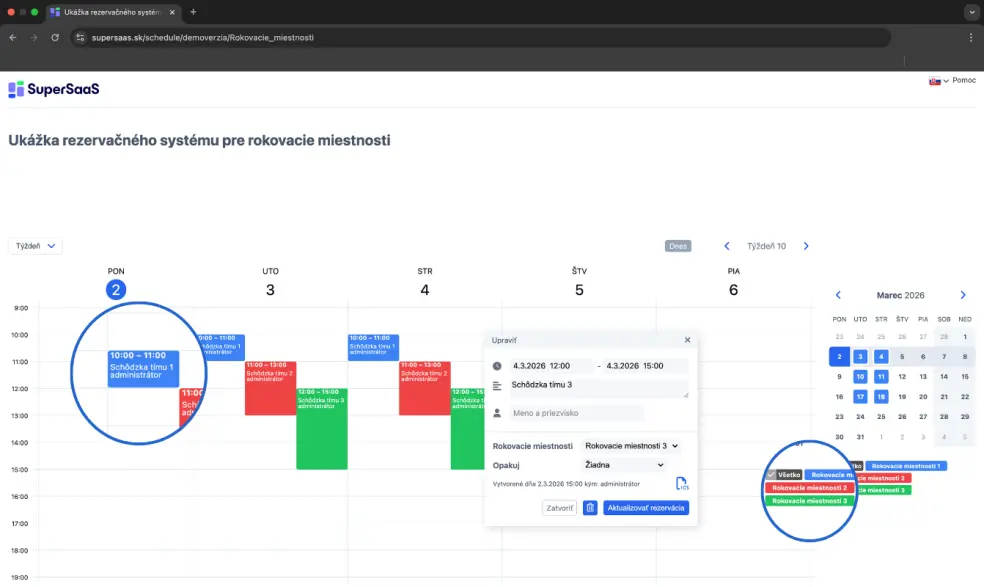
Task: Go to next week arrow
Action: click(x=806, y=246)
